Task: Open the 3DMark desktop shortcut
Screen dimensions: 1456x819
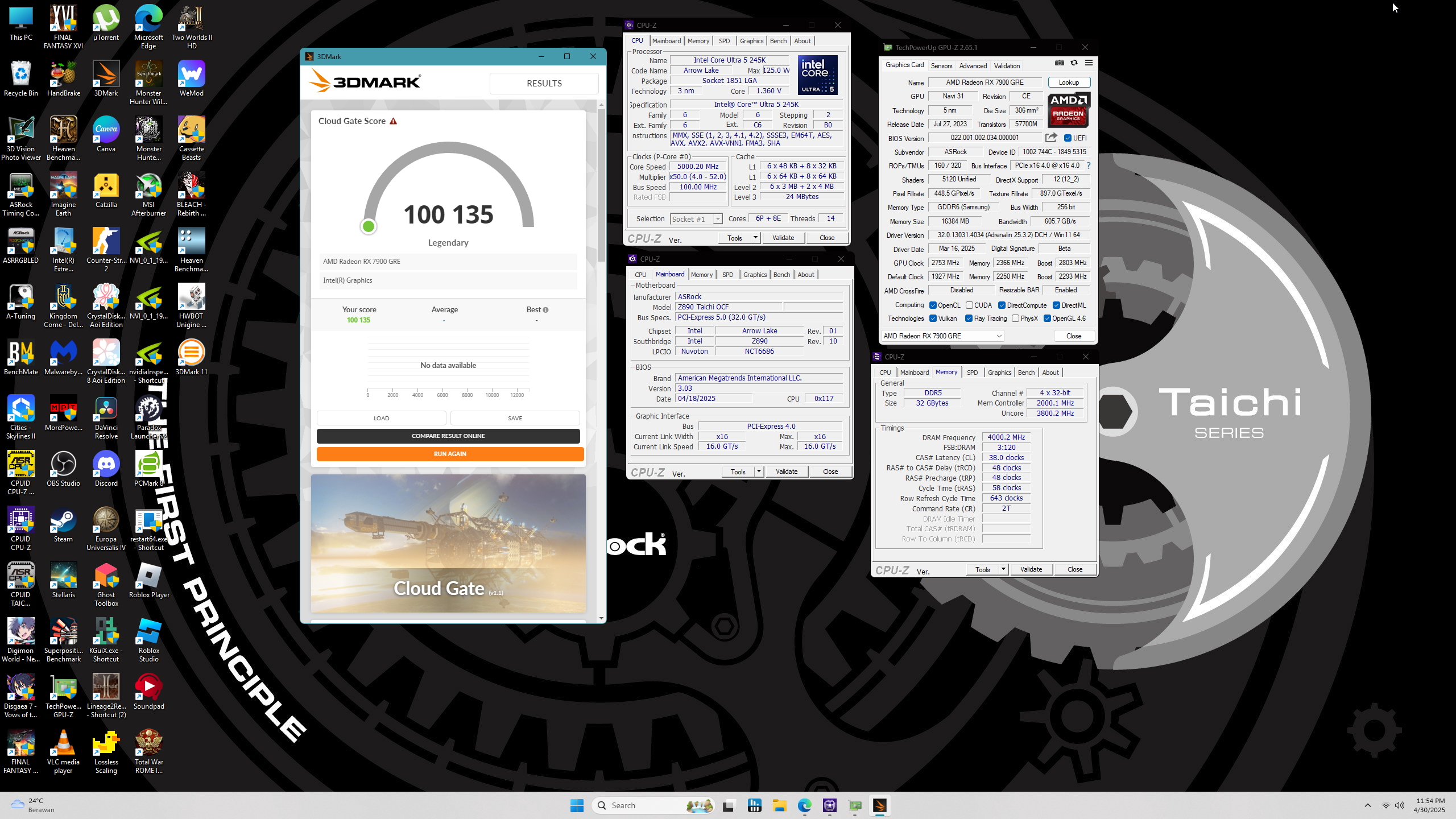Action: (106, 80)
